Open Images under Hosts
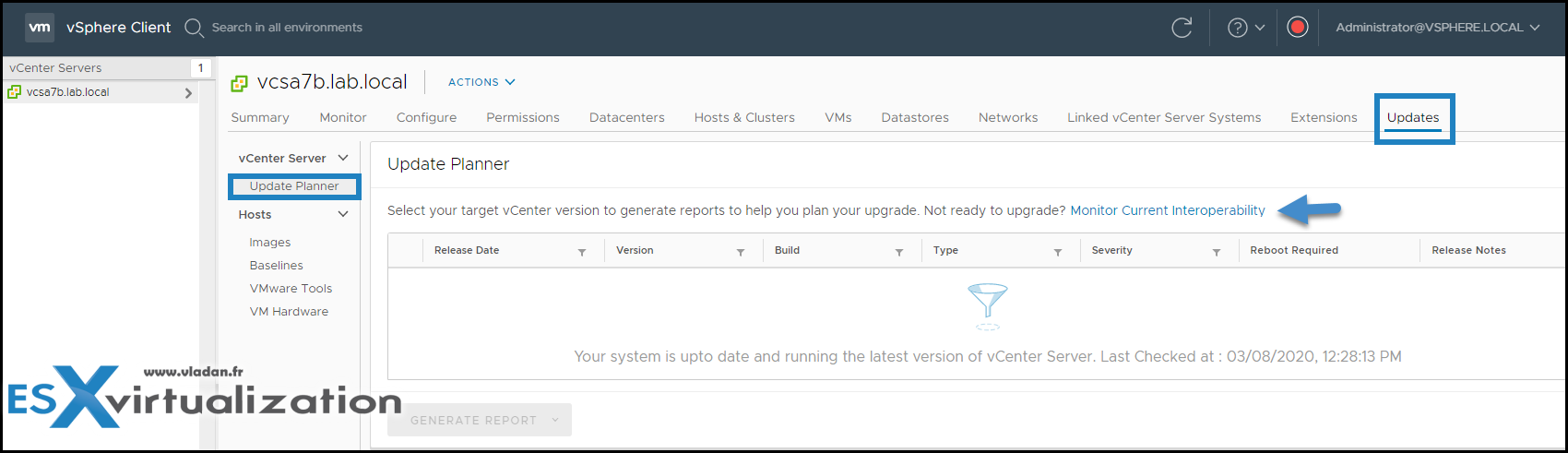The width and height of the screenshot is (1568, 453). (270, 242)
